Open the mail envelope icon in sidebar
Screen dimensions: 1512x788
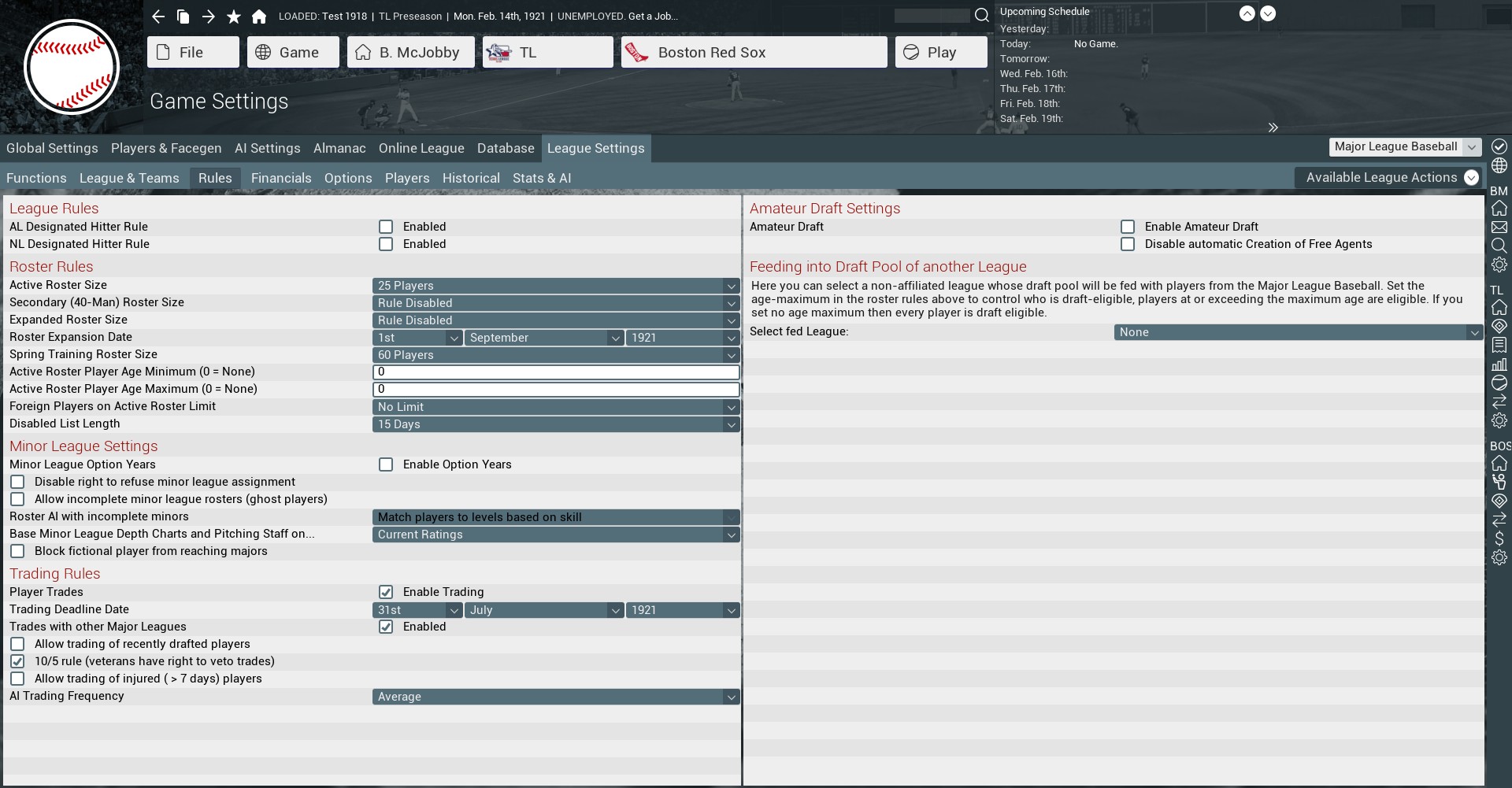(x=1499, y=227)
